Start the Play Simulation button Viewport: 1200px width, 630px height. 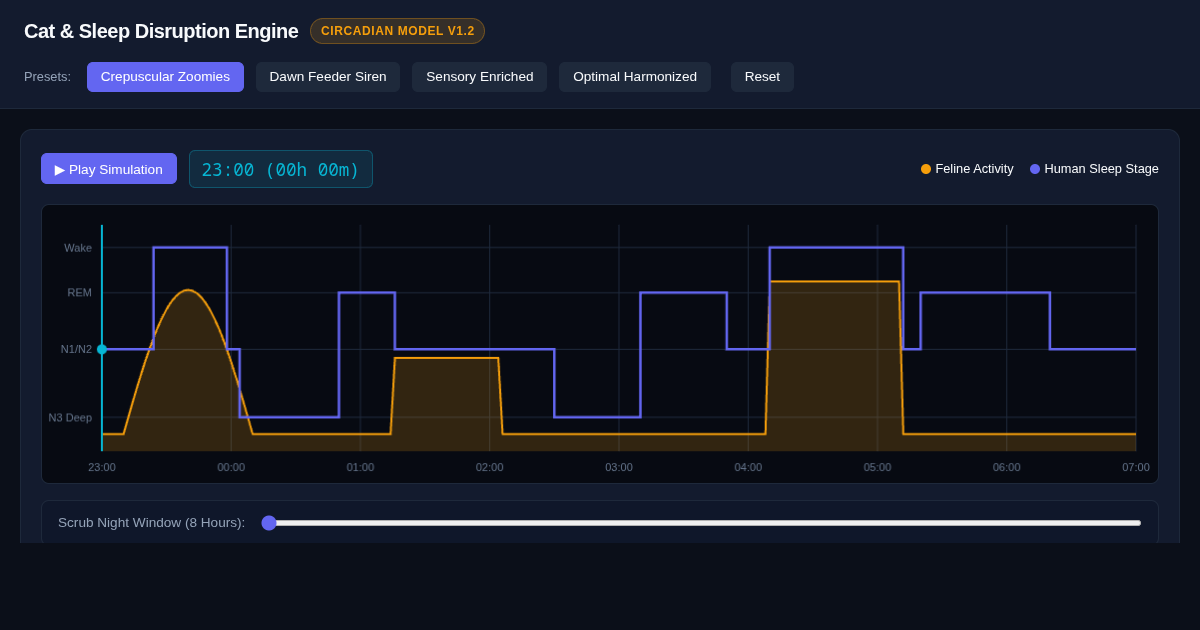[109, 169]
